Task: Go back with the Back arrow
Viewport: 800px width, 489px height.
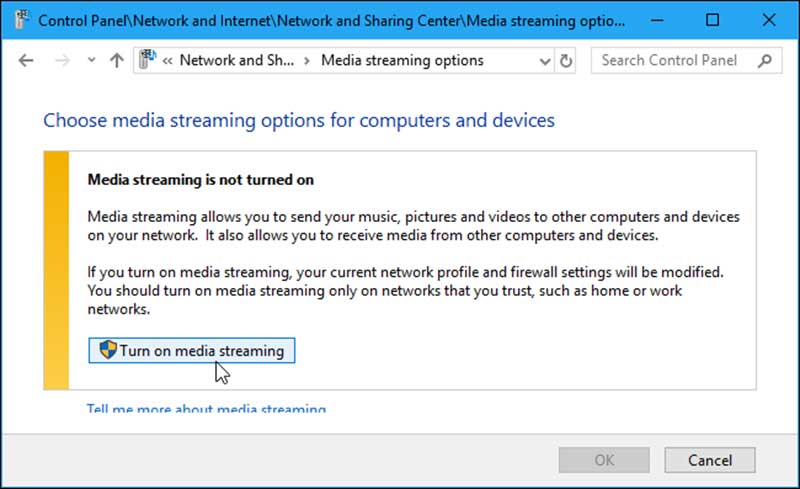Action: 26,61
